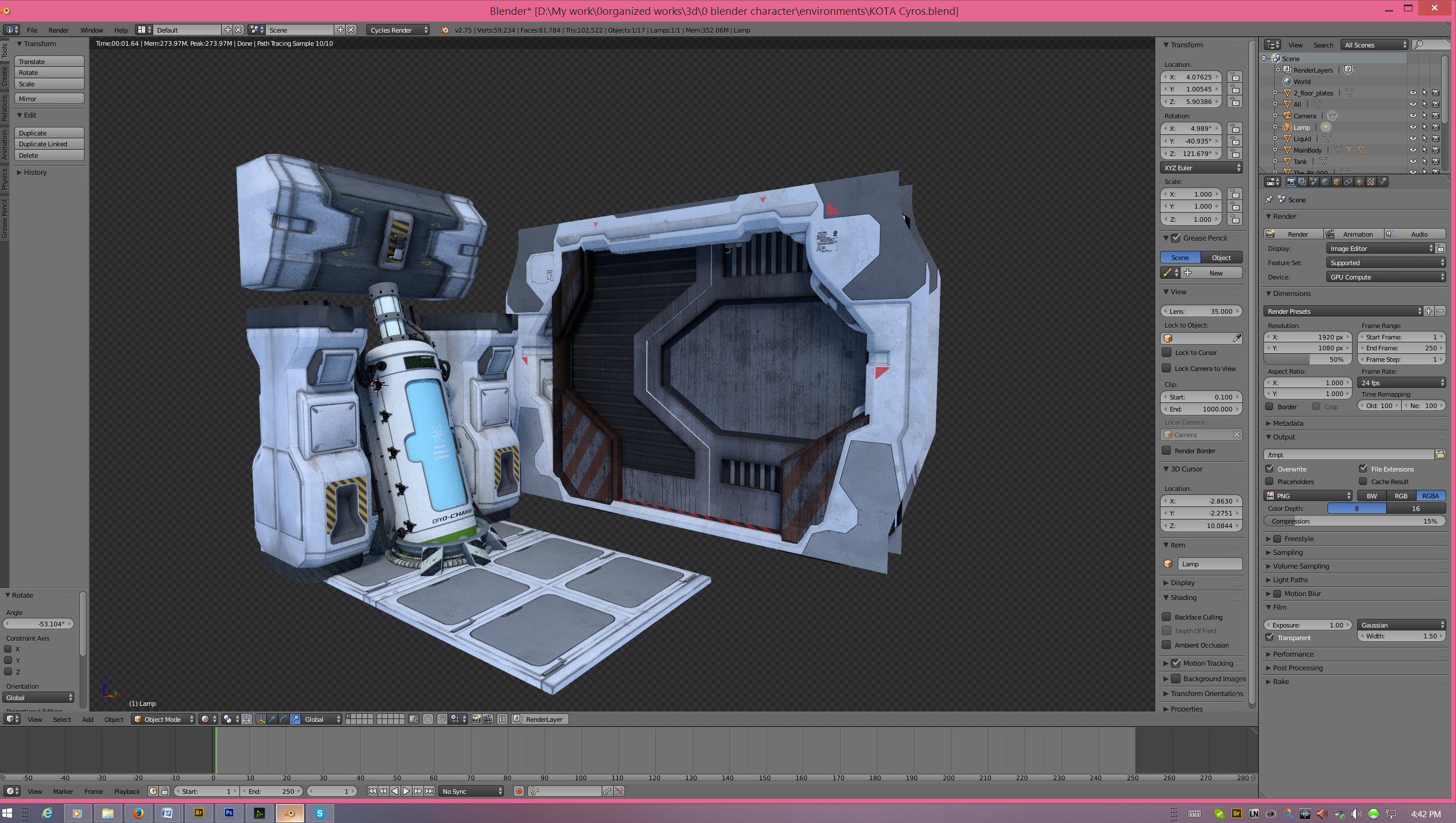Expand the Sampling panel
Screen dimensions: 1456x823
pos(1287,553)
